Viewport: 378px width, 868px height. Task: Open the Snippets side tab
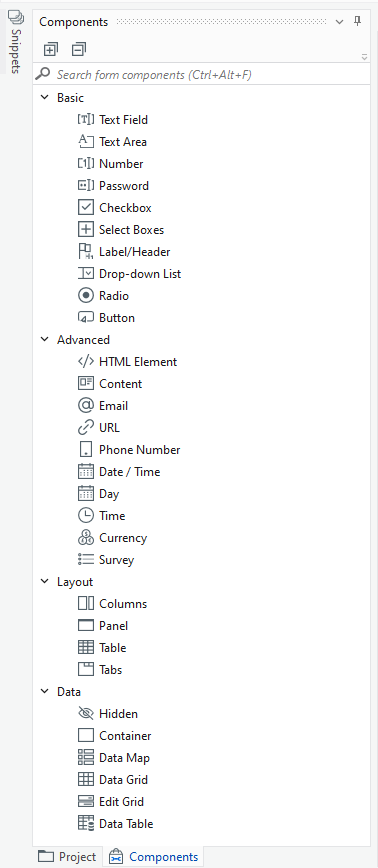coord(15,41)
